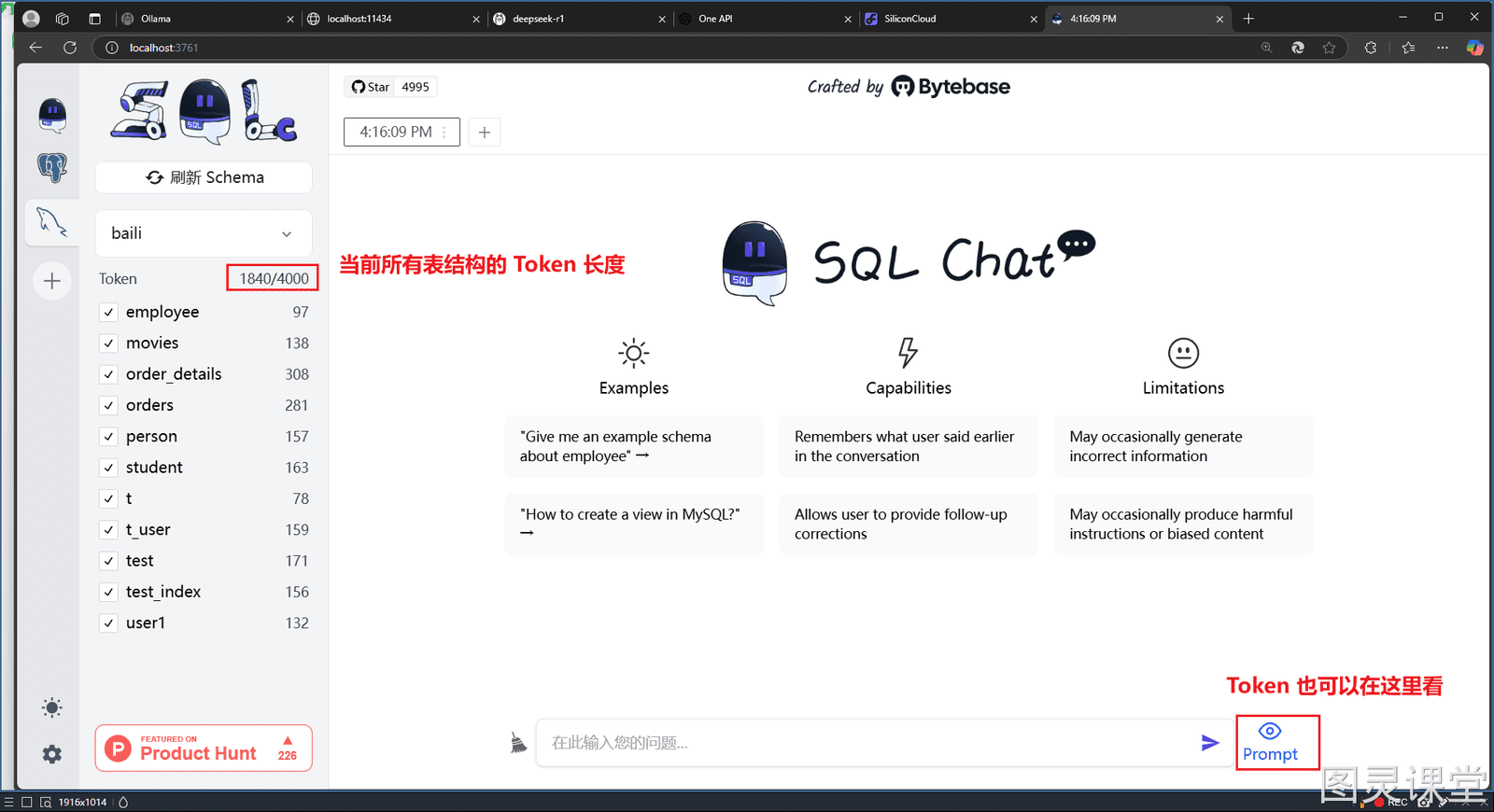Open the Prompt preview button
Viewport: 1494px width, 812px height.
click(x=1270, y=742)
